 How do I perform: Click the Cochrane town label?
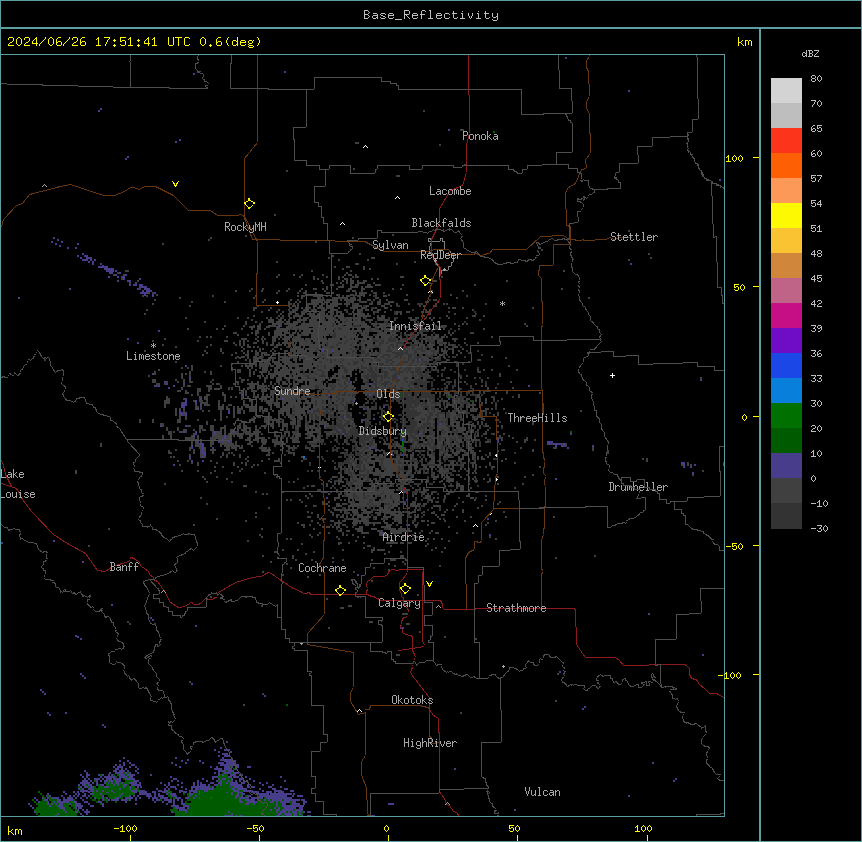click(322, 568)
